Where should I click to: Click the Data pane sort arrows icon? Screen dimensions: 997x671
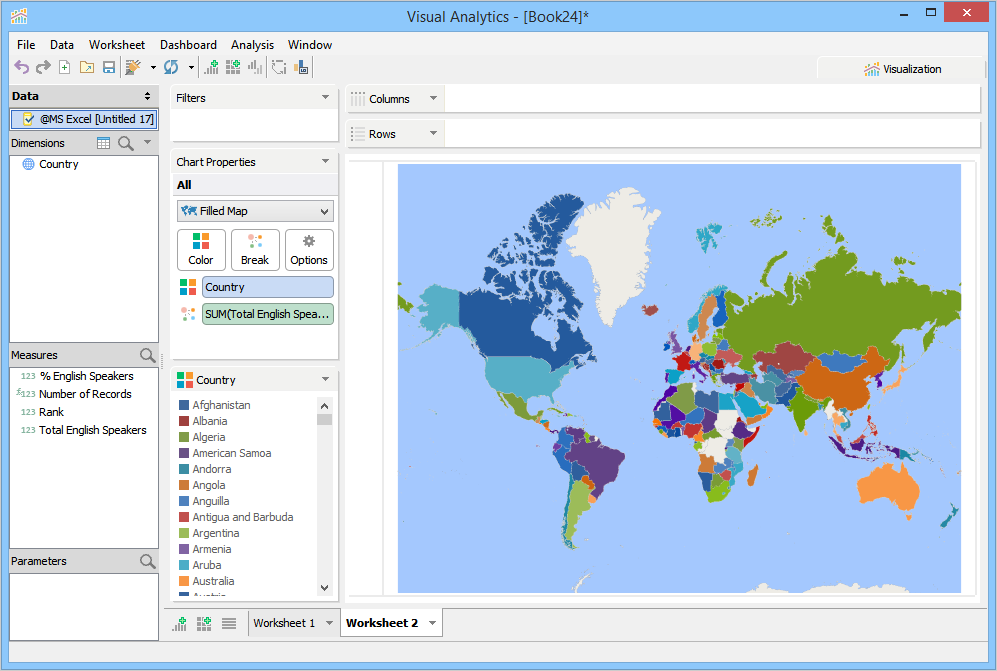click(148, 96)
